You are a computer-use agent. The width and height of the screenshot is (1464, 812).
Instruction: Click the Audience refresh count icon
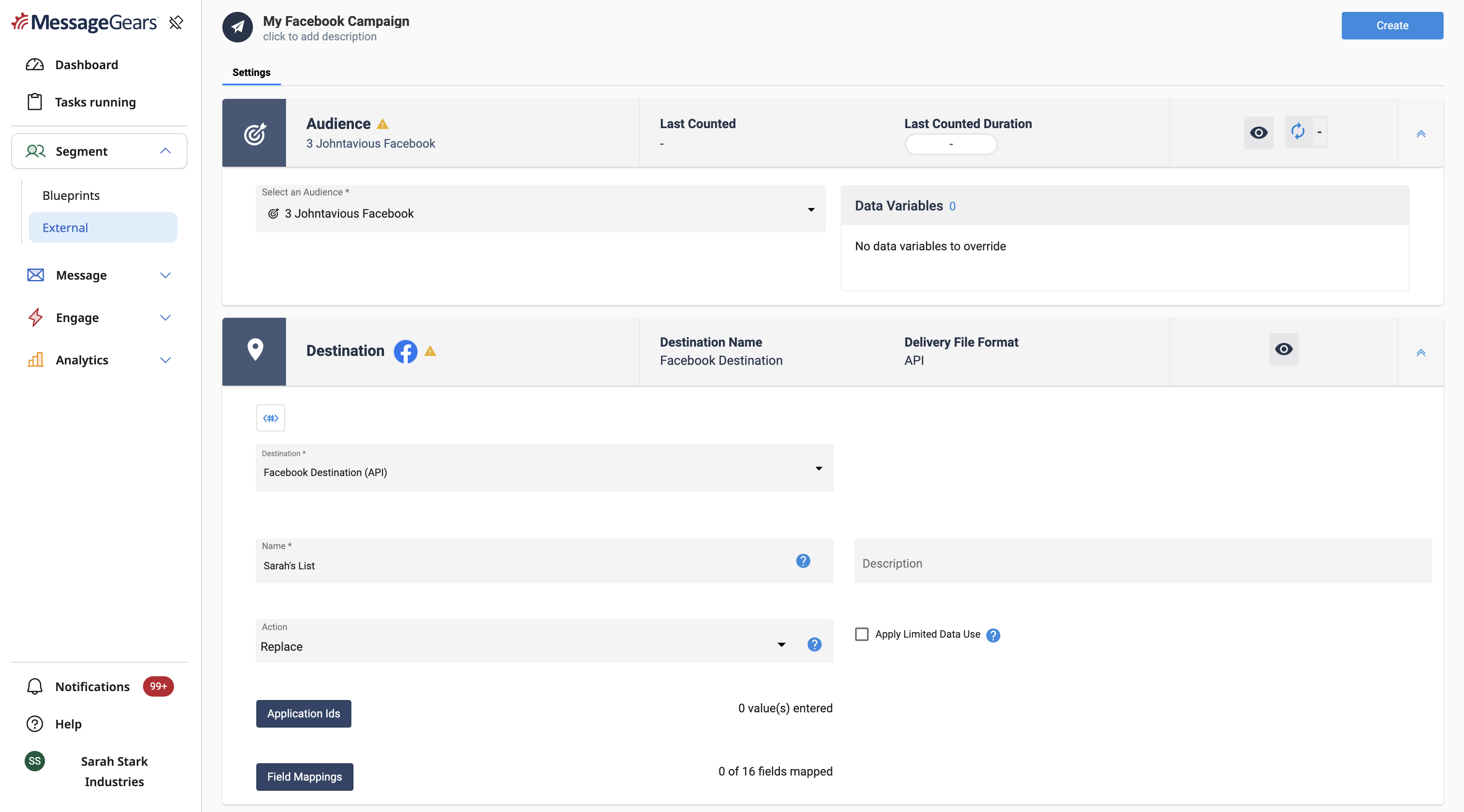[x=1298, y=132]
